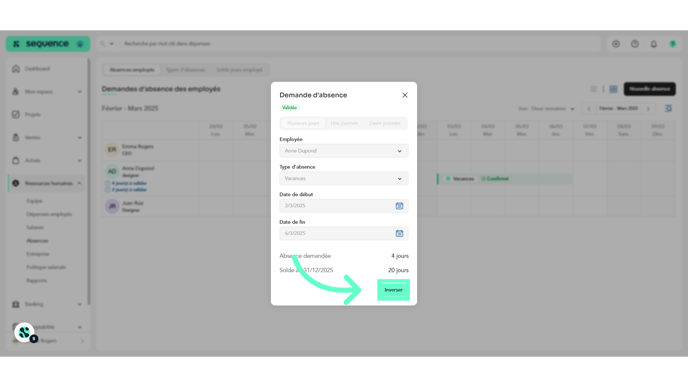Viewport: 688px width, 387px height.
Task: Switch to the Solde jours employé tab
Action: pyautogui.click(x=239, y=70)
